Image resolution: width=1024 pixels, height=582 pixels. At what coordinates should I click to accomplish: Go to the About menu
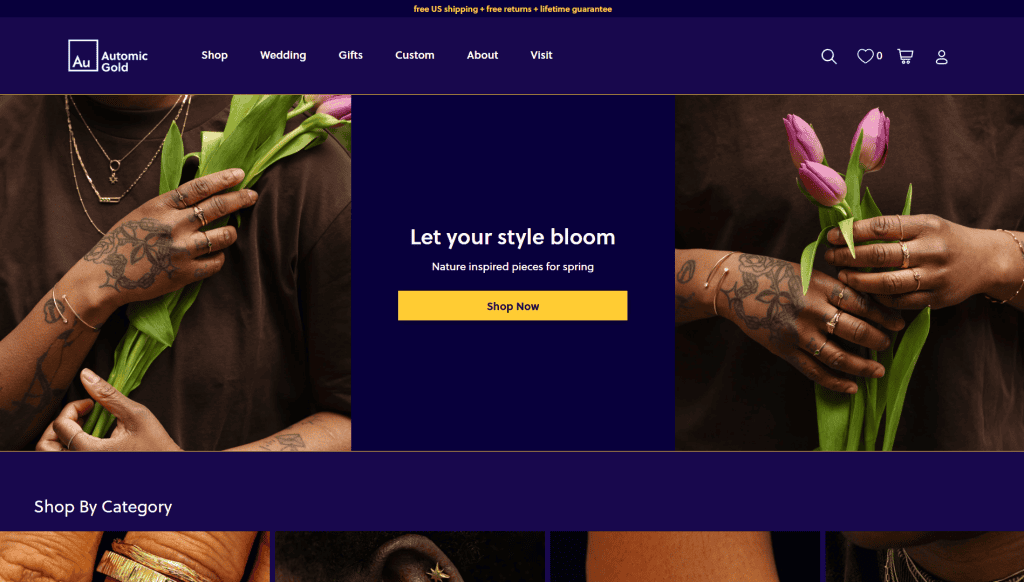pos(483,56)
